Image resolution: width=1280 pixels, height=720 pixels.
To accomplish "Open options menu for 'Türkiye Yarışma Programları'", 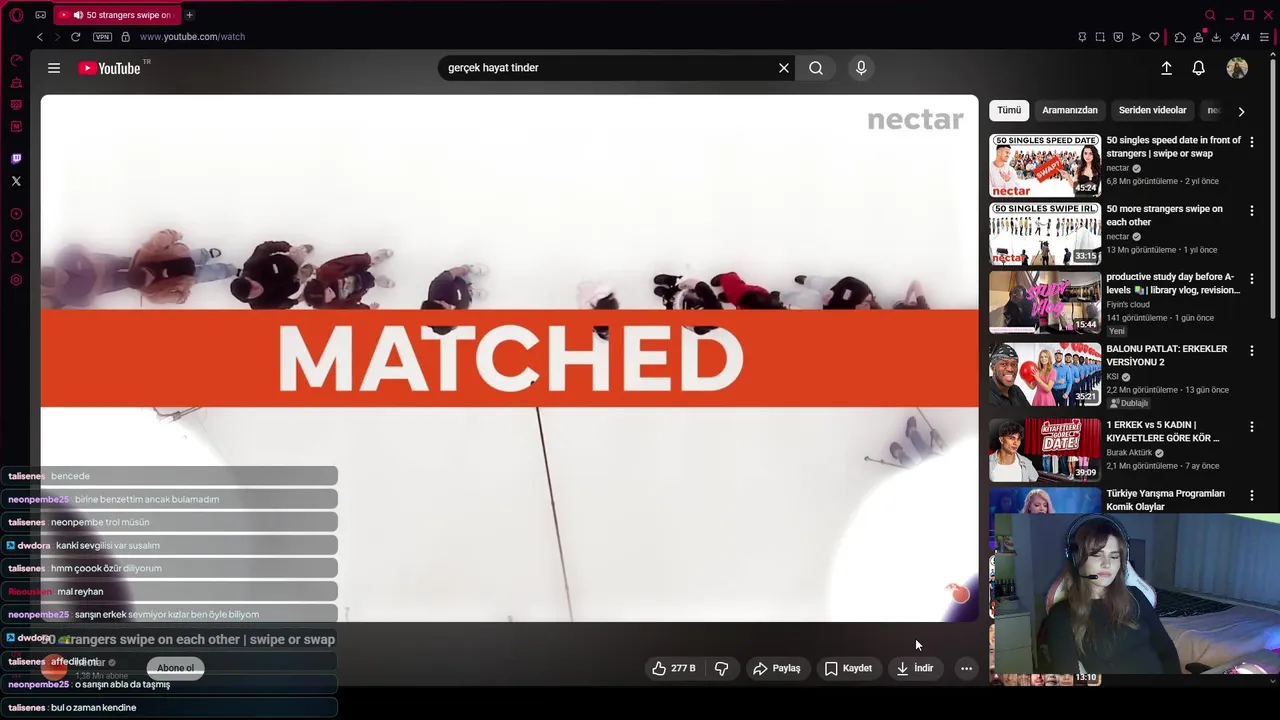I will click(x=1251, y=495).
